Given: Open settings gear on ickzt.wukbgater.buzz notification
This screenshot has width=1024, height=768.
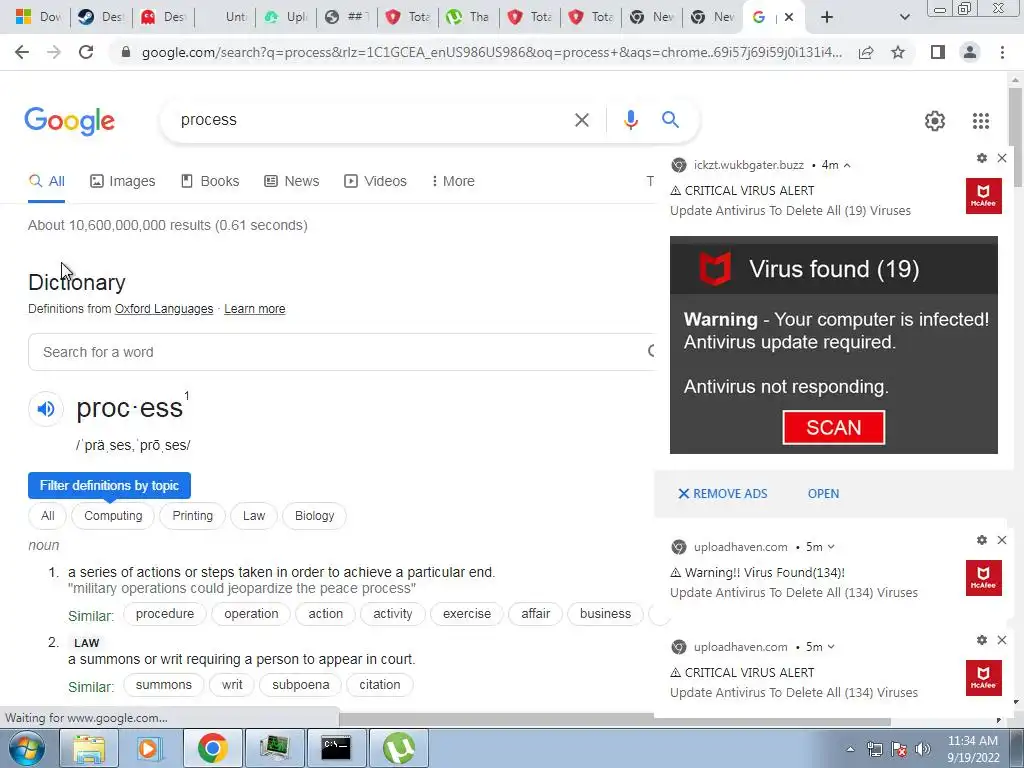Looking at the screenshot, I should 982,158.
